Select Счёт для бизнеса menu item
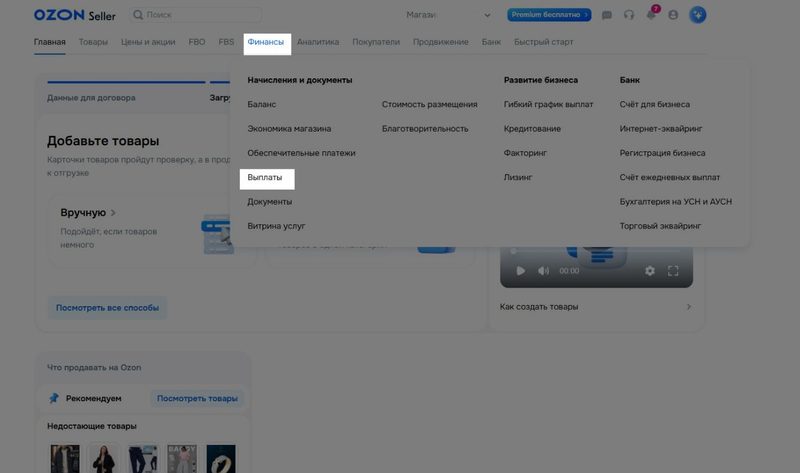Screen dimensions: 800x473 point(655,104)
